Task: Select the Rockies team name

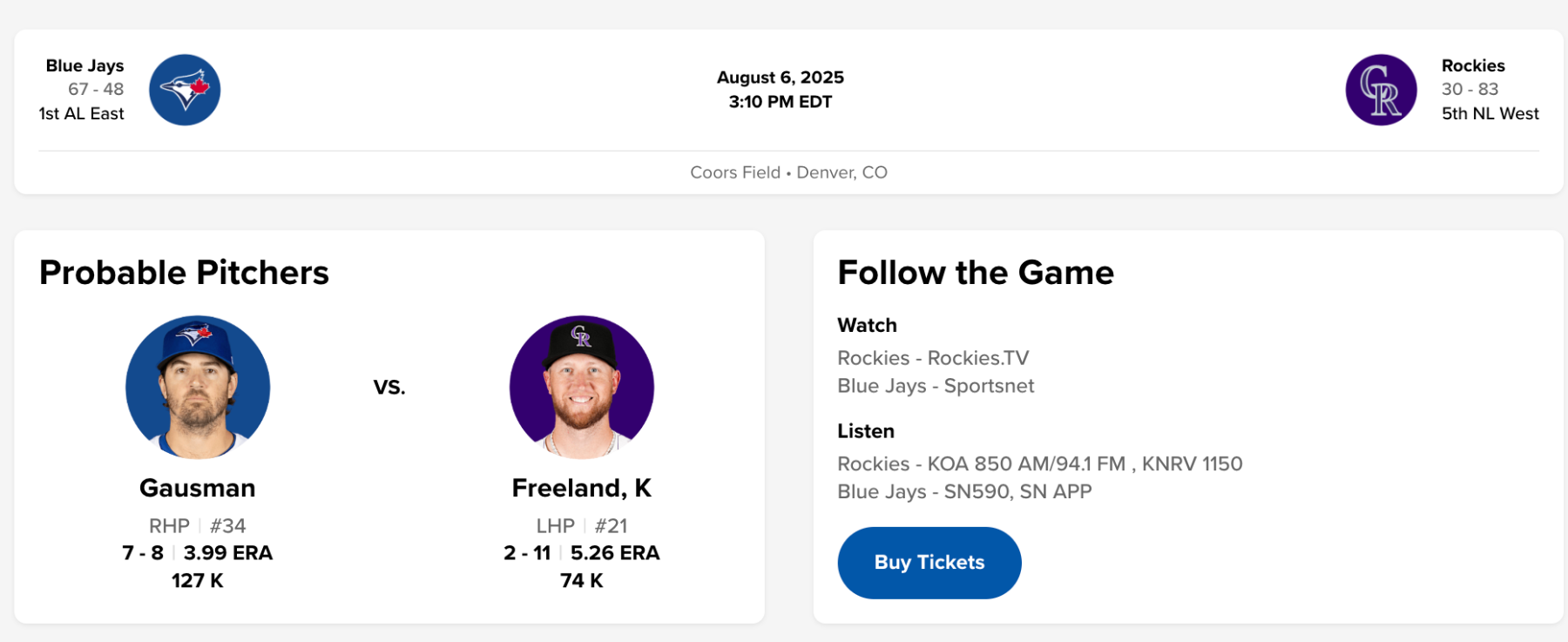Action: (1473, 65)
